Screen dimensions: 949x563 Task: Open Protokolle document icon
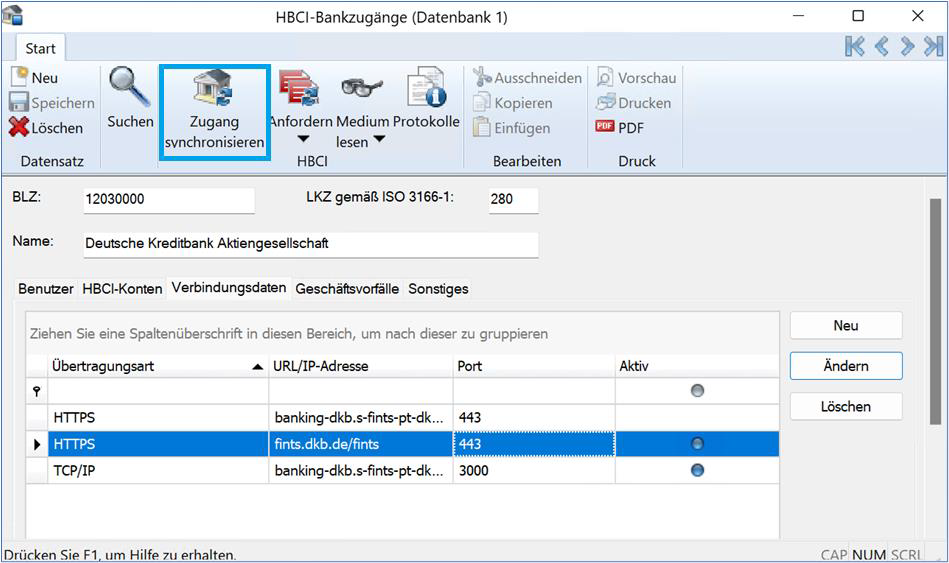pyautogui.click(x=426, y=88)
